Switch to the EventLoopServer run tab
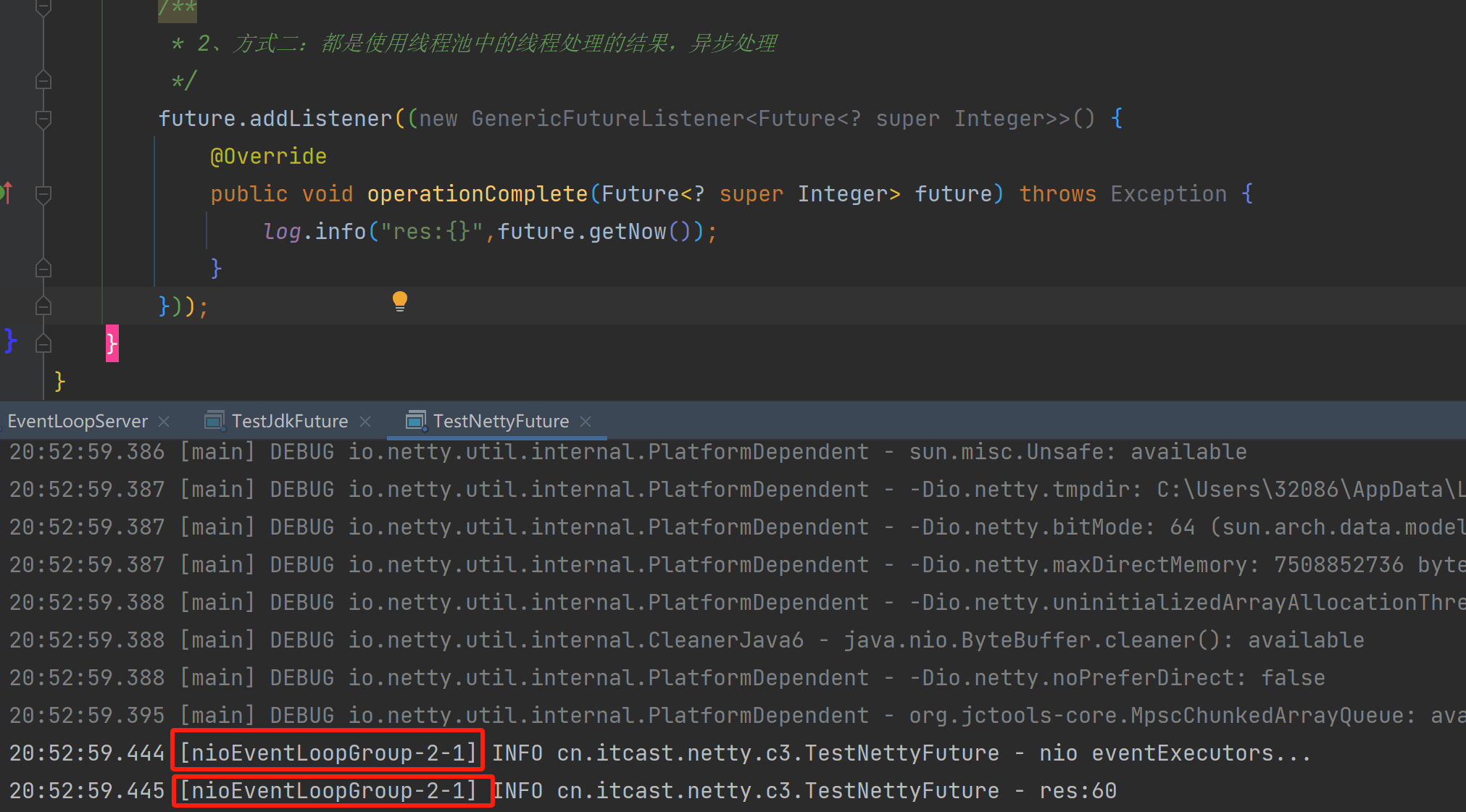Image resolution: width=1466 pixels, height=812 pixels. [x=77, y=422]
